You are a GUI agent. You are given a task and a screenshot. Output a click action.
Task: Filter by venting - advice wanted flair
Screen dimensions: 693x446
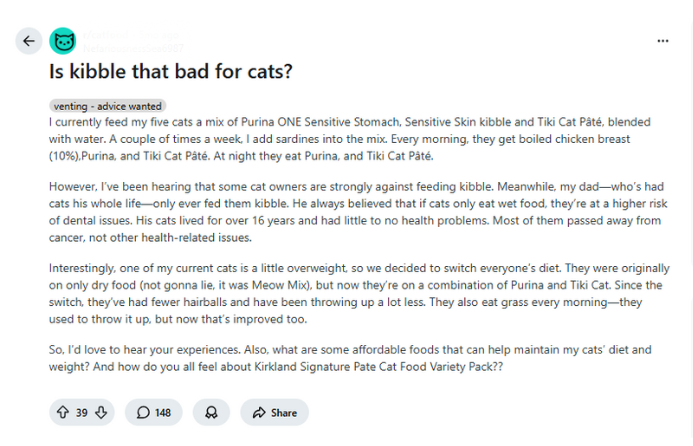(107, 106)
